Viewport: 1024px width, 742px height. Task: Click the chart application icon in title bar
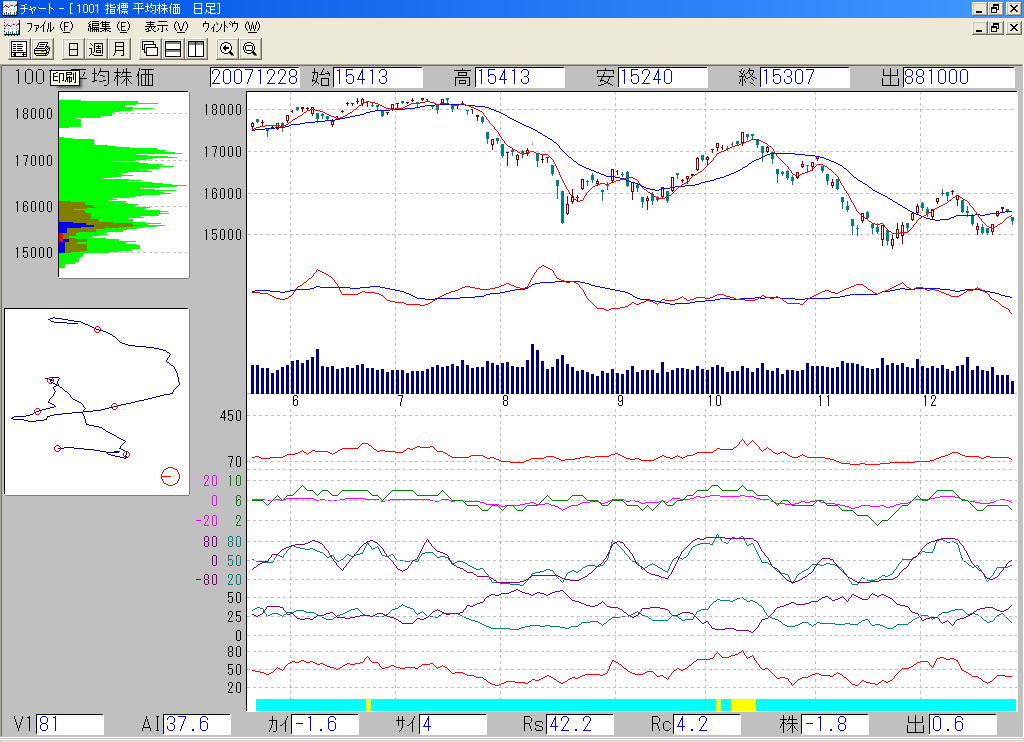[9, 8]
